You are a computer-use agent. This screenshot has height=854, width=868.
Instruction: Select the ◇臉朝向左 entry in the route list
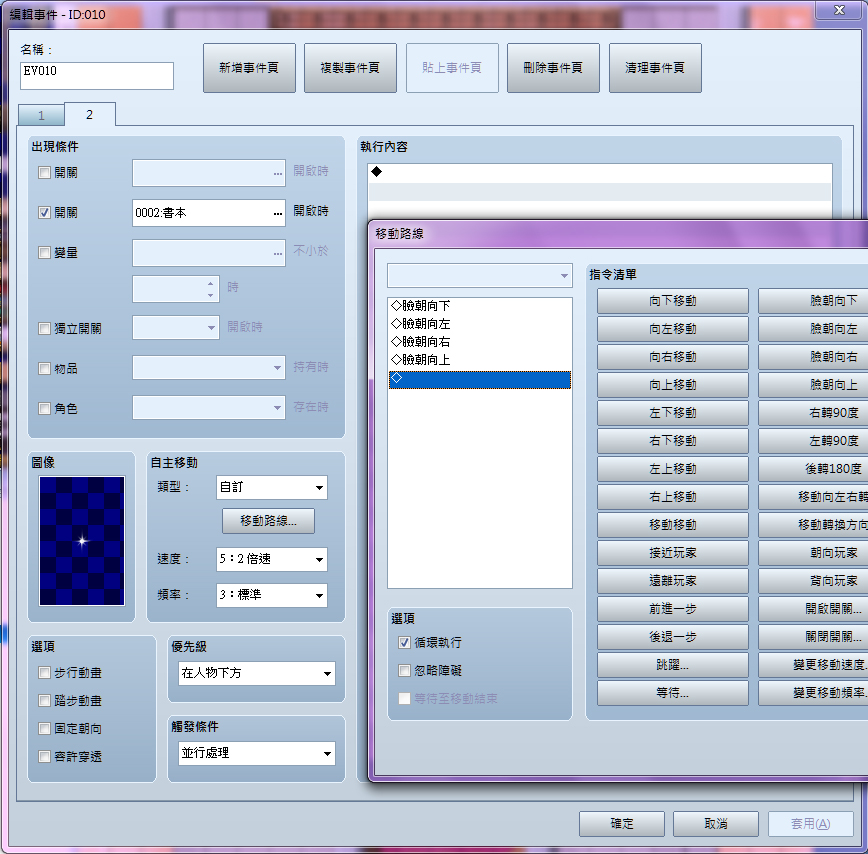[479, 324]
